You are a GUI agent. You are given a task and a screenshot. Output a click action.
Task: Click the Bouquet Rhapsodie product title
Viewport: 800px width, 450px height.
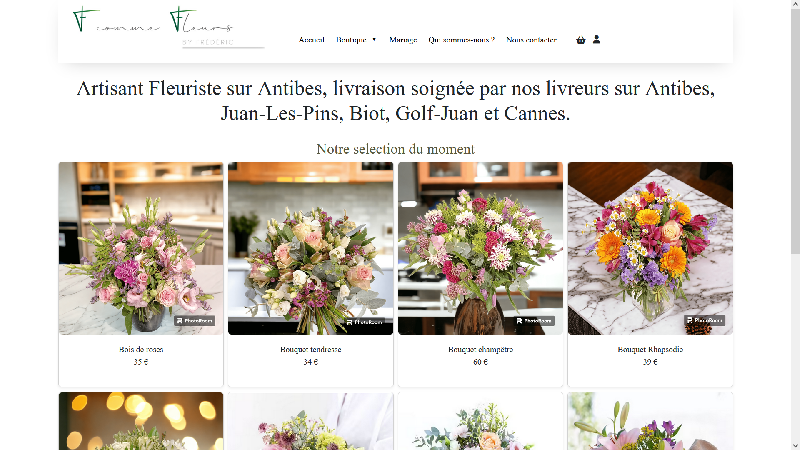click(650, 349)
